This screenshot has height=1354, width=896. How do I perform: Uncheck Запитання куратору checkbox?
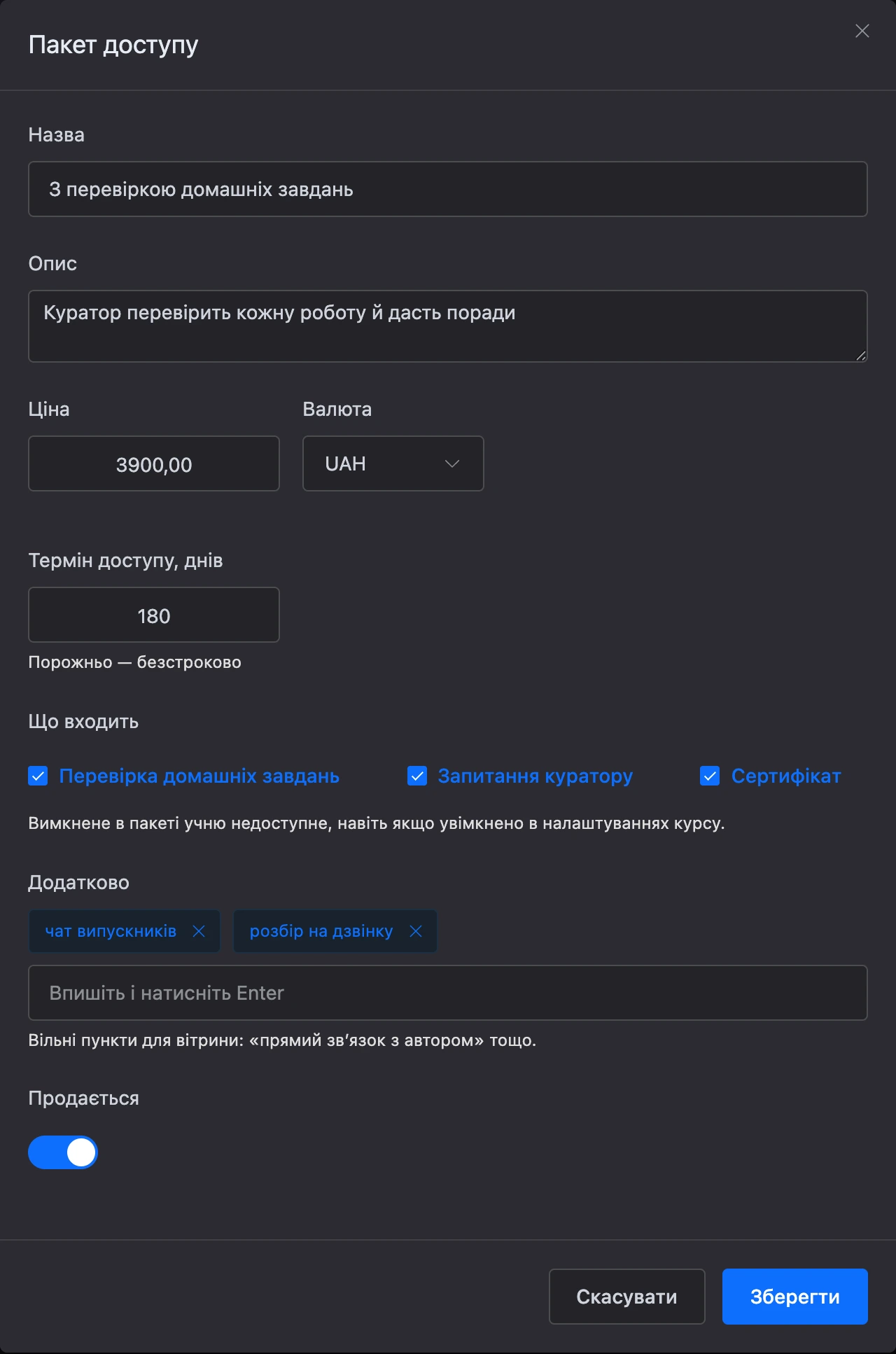click(417, 776)
